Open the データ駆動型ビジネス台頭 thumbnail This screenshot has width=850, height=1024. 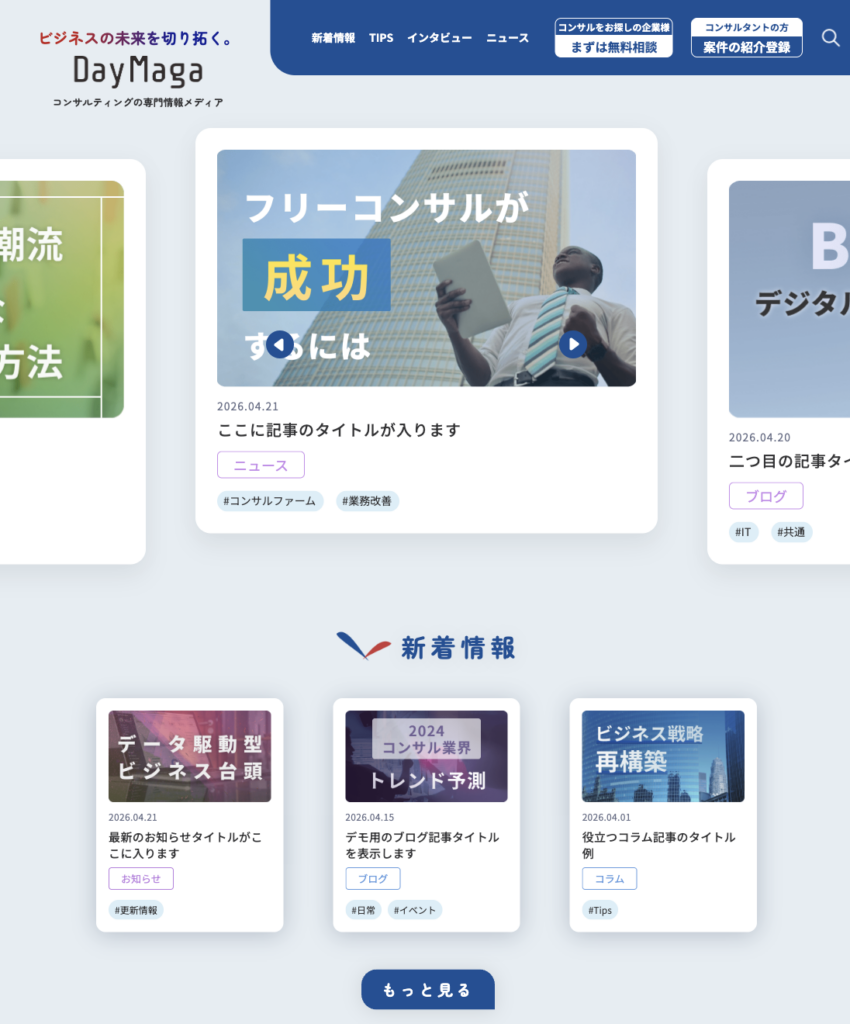click(x=189, y=756)
